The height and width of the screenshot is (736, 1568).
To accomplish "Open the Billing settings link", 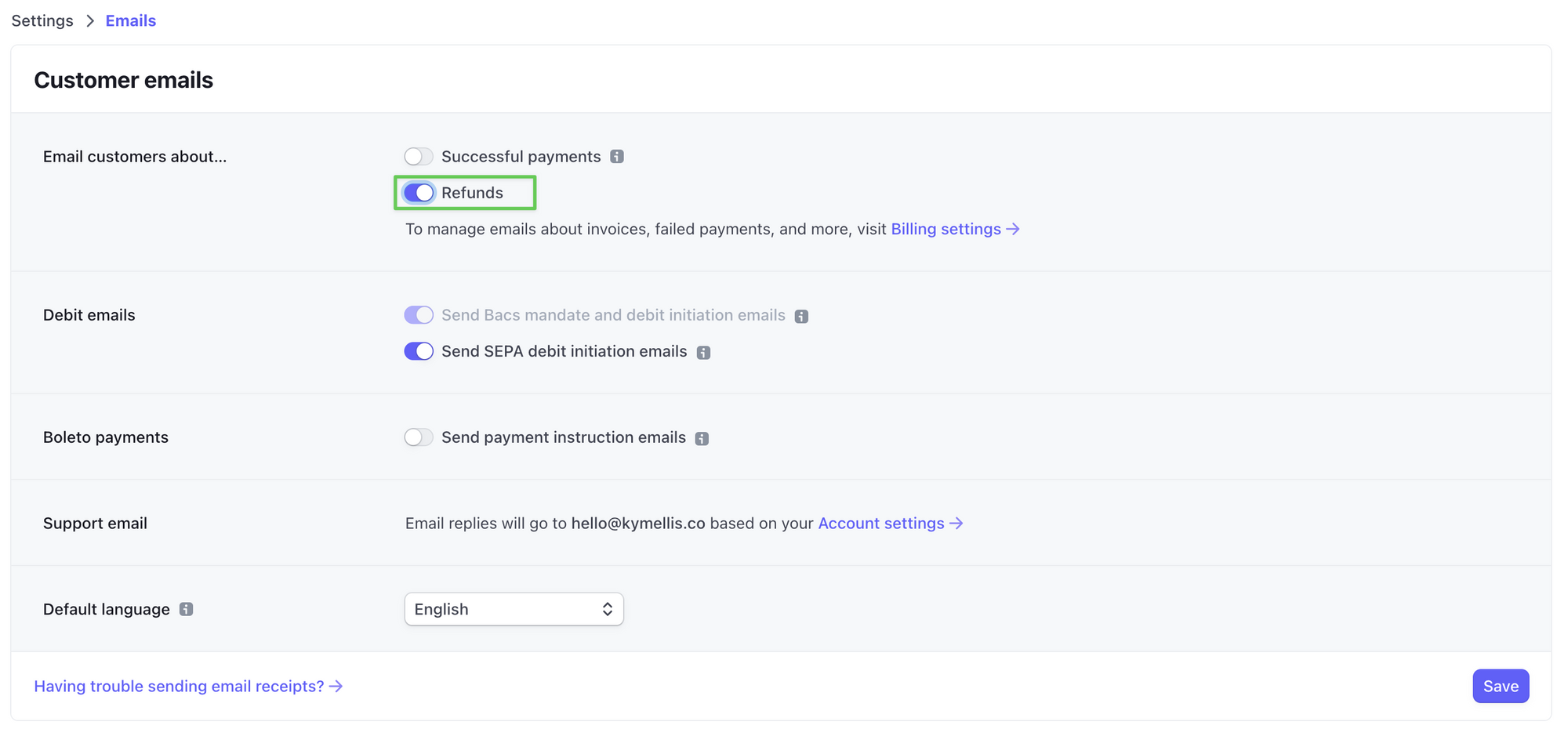I will [954, 230].
